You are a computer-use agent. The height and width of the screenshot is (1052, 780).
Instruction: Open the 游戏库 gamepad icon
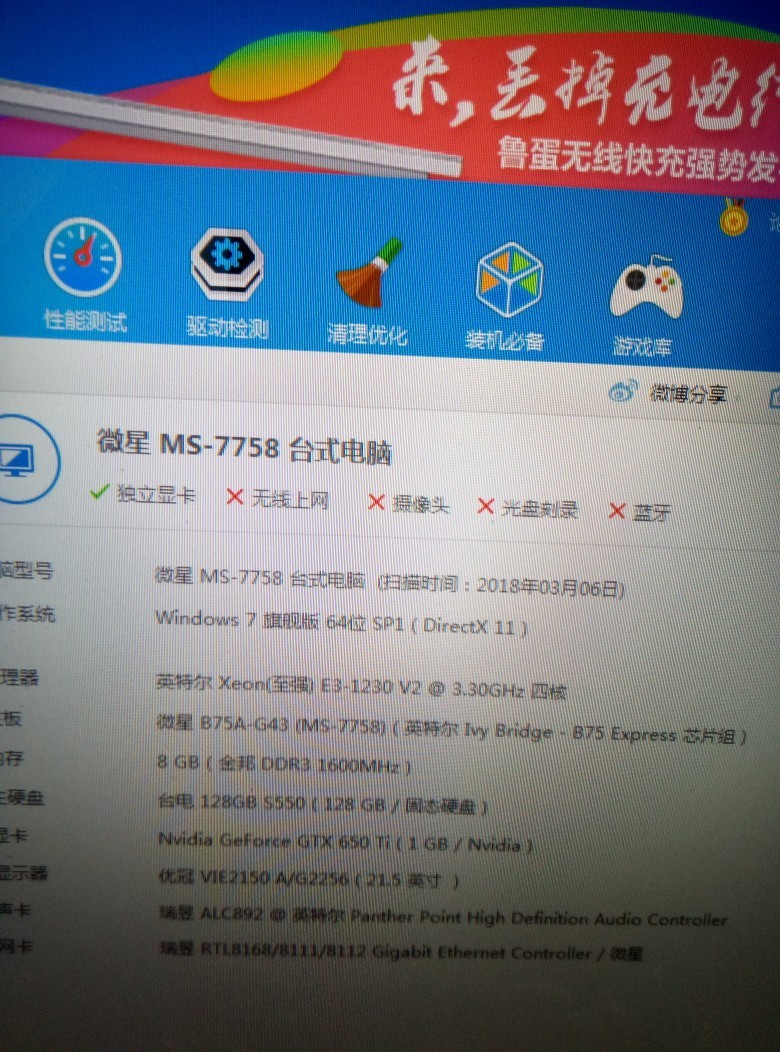click(x=645, y=287)
